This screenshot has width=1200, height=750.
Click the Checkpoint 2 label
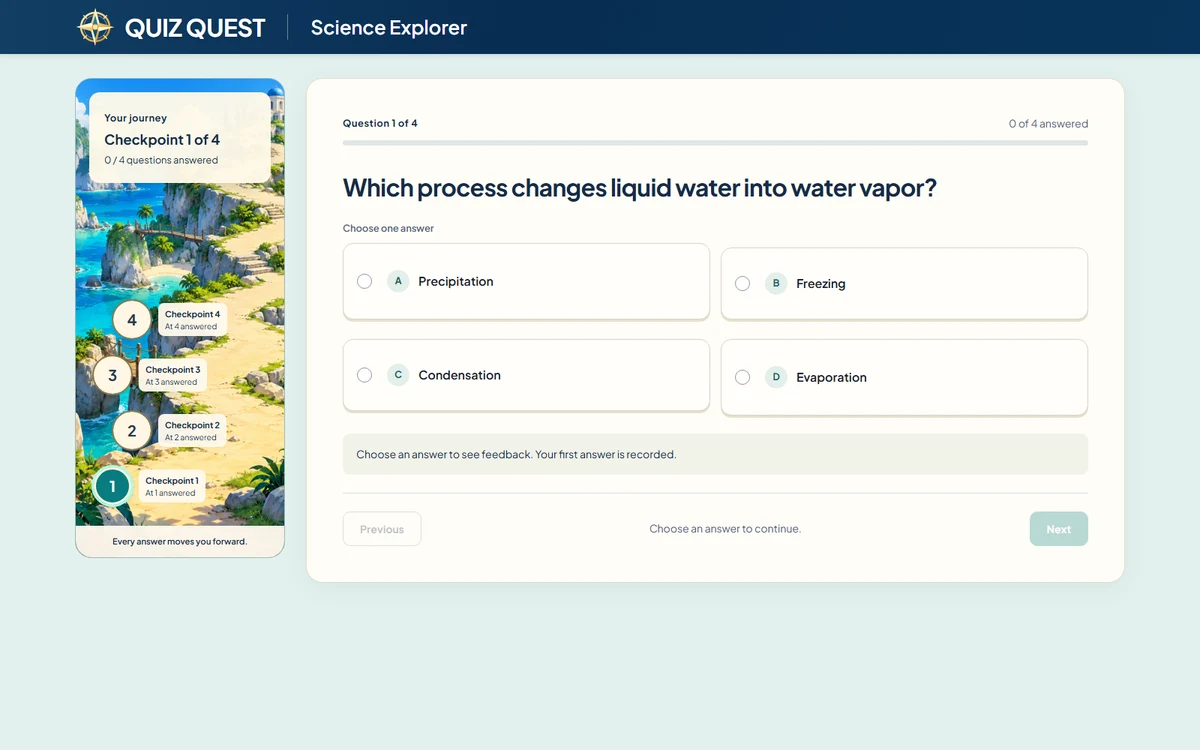pos(192,431)
